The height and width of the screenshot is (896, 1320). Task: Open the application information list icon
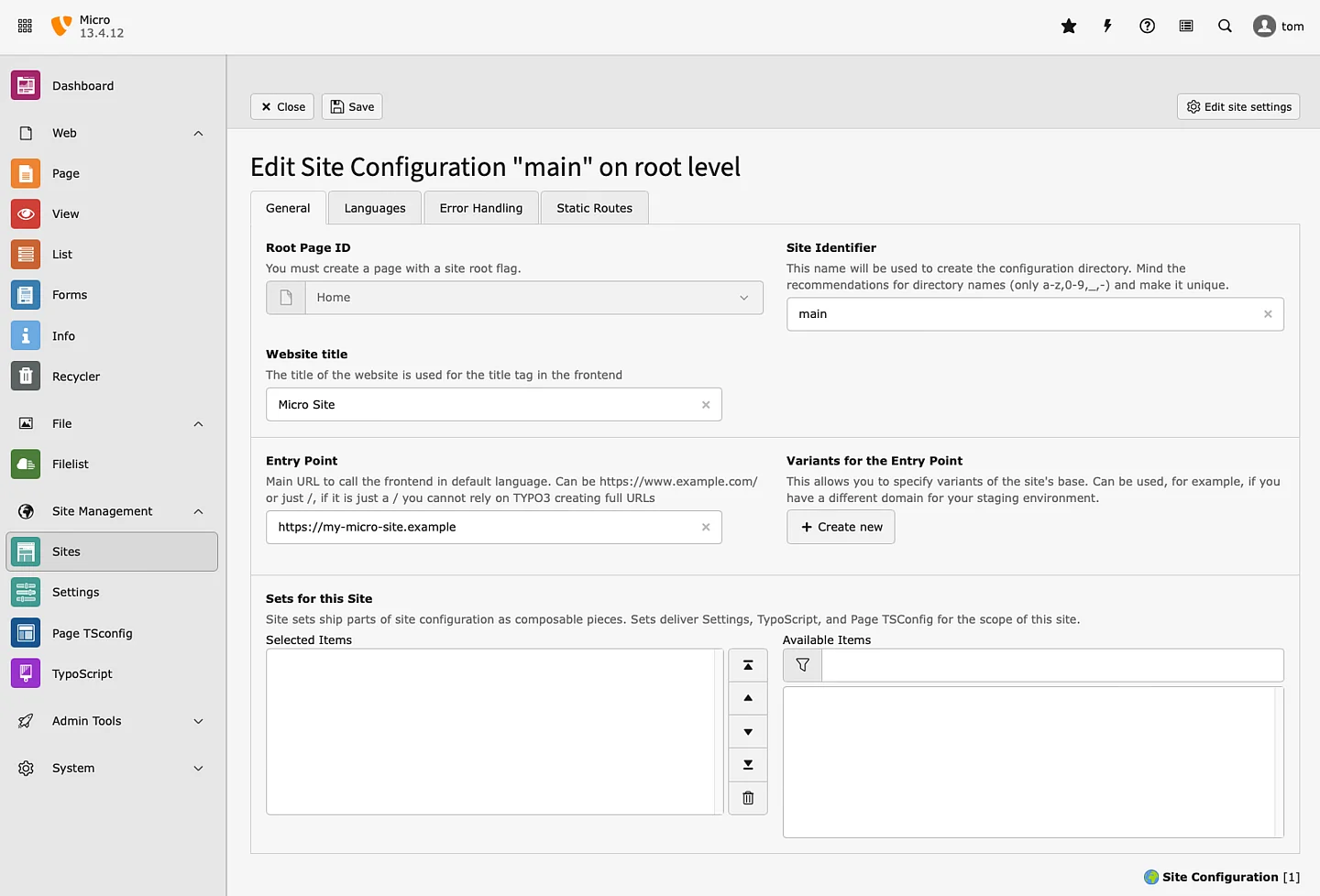click(x=1186, y=27)
